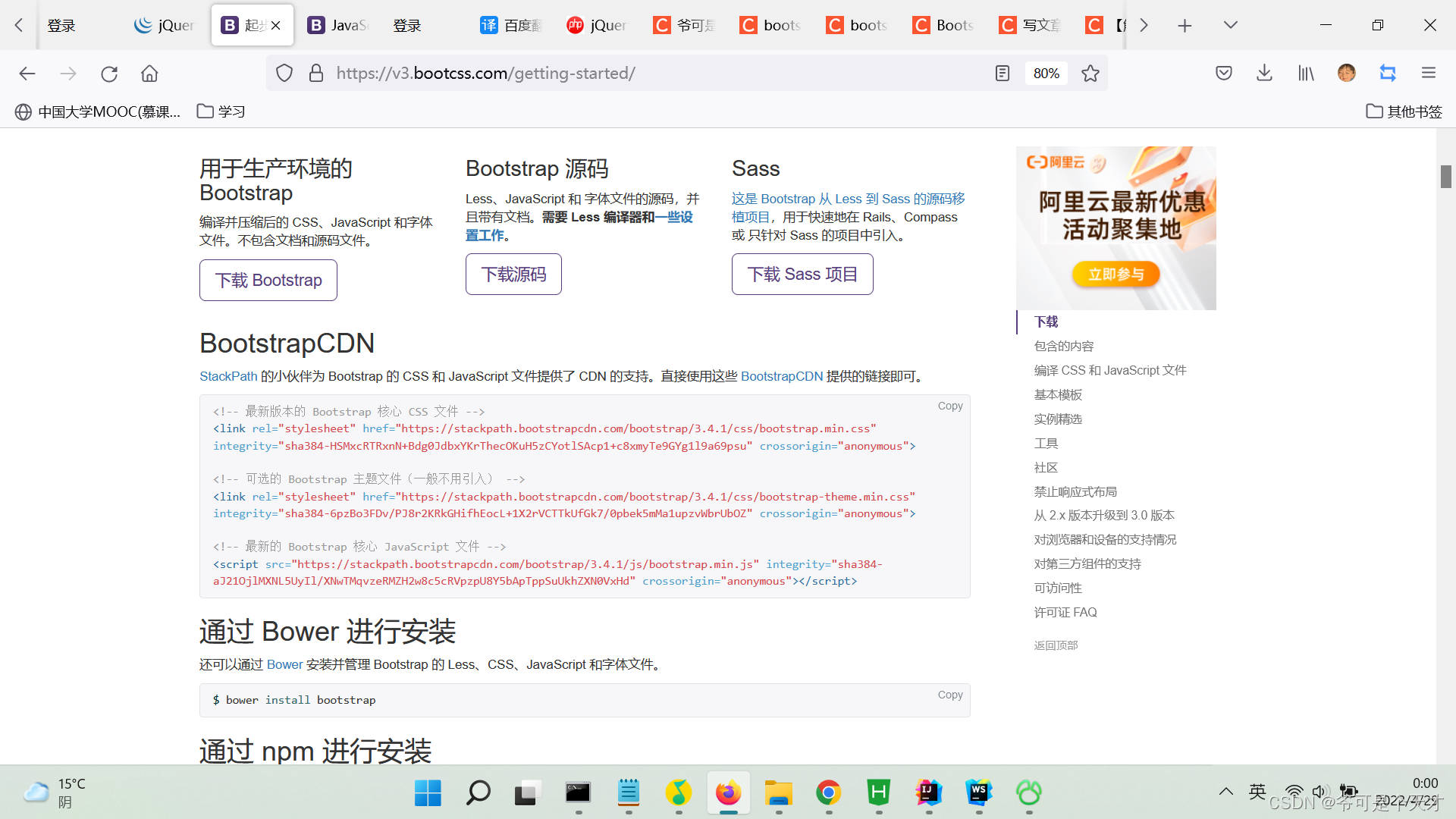Open the downloads arrow icon

[x=1264, y=74]
